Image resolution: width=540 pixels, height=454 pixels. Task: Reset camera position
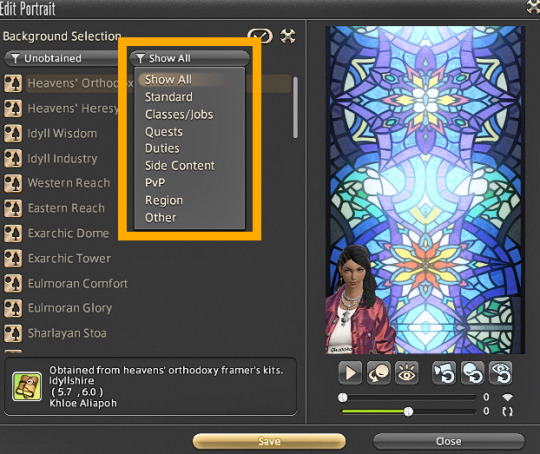pos(444,373)
